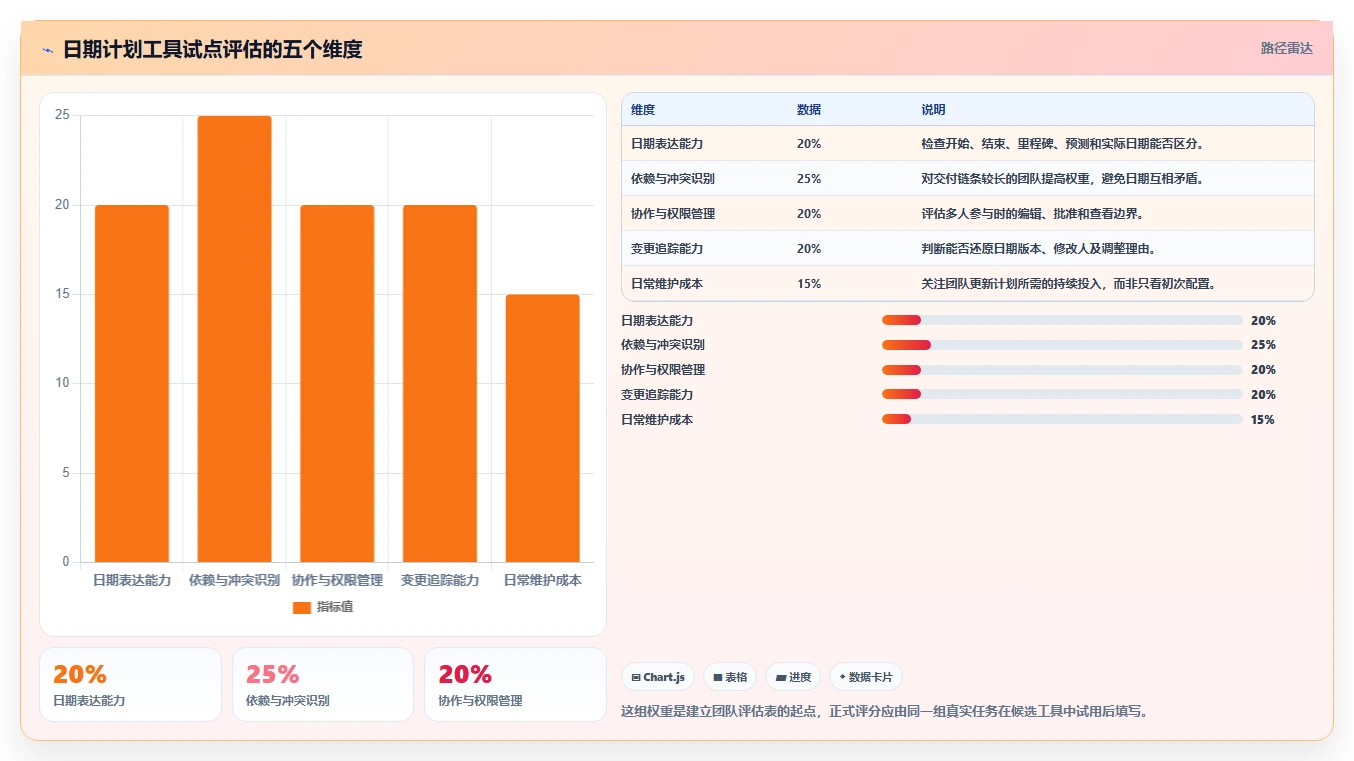Click the 表格 chip
1354x761 pixels.
point(730,677)
